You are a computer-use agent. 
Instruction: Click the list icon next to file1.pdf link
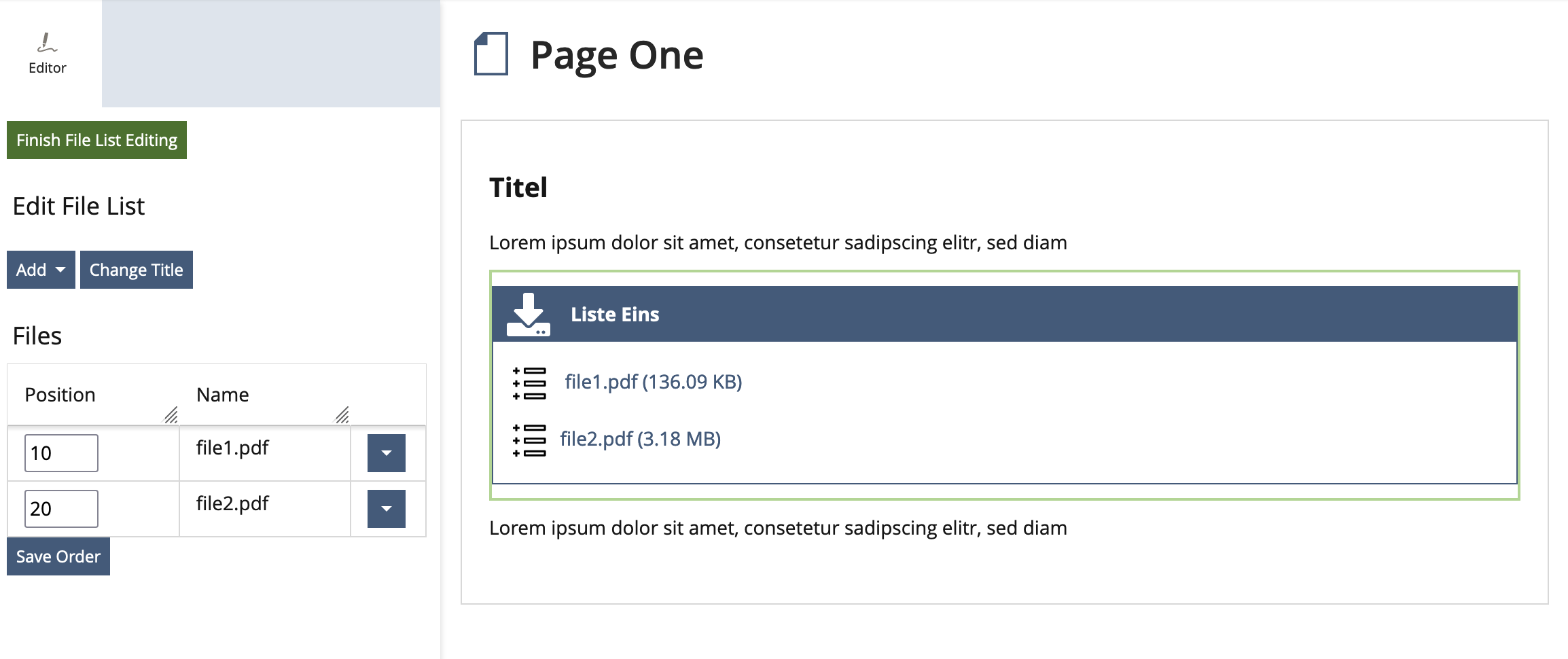coord(529,383)
